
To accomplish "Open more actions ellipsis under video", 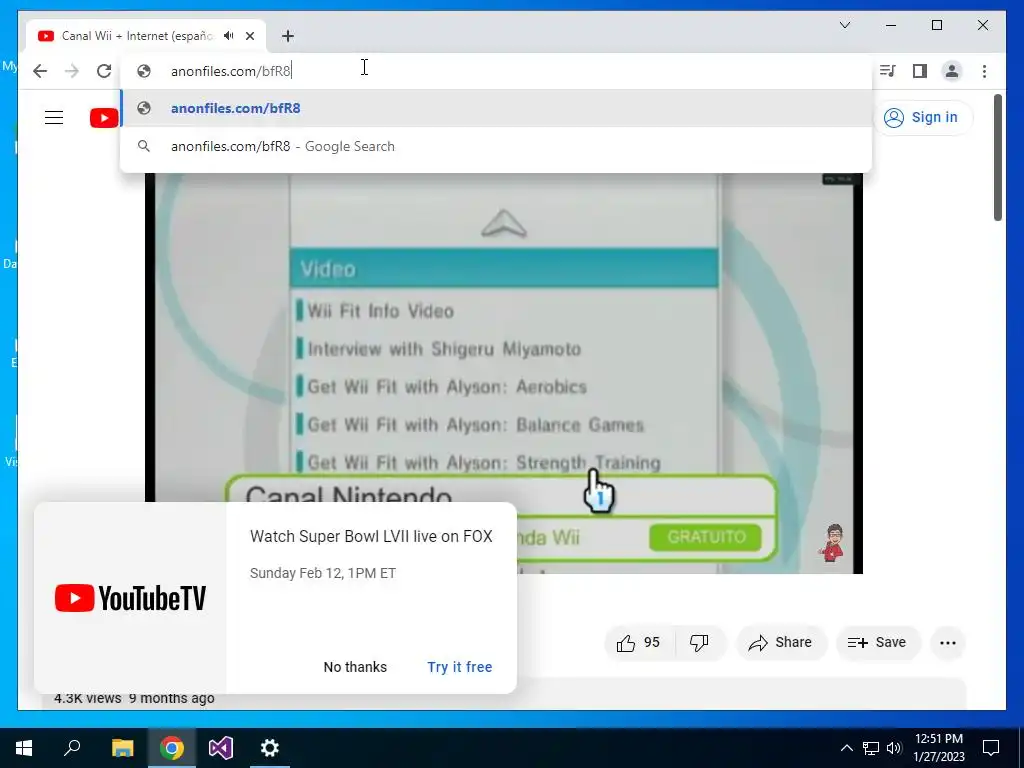I will point(948,643).
